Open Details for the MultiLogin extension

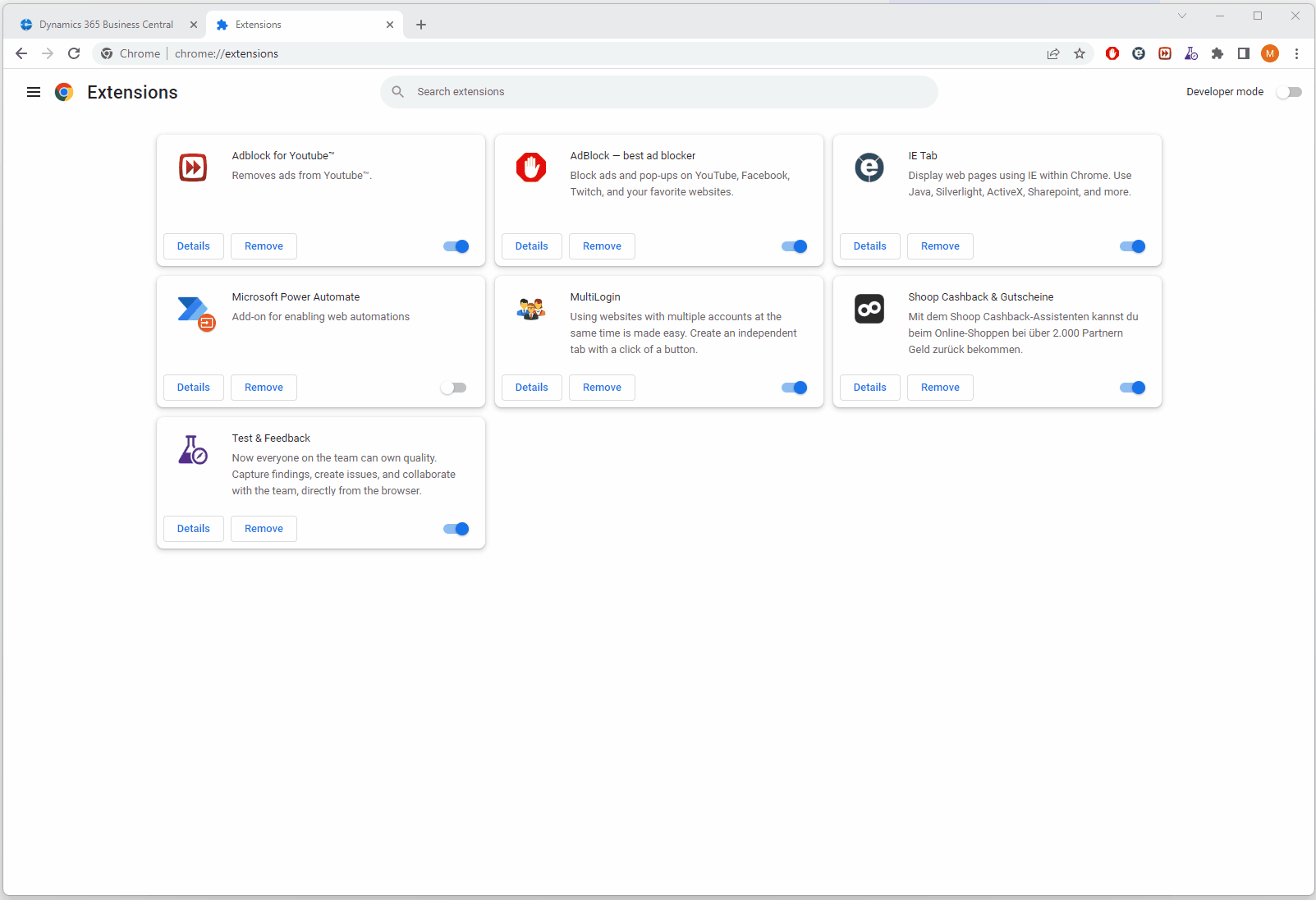531,387
